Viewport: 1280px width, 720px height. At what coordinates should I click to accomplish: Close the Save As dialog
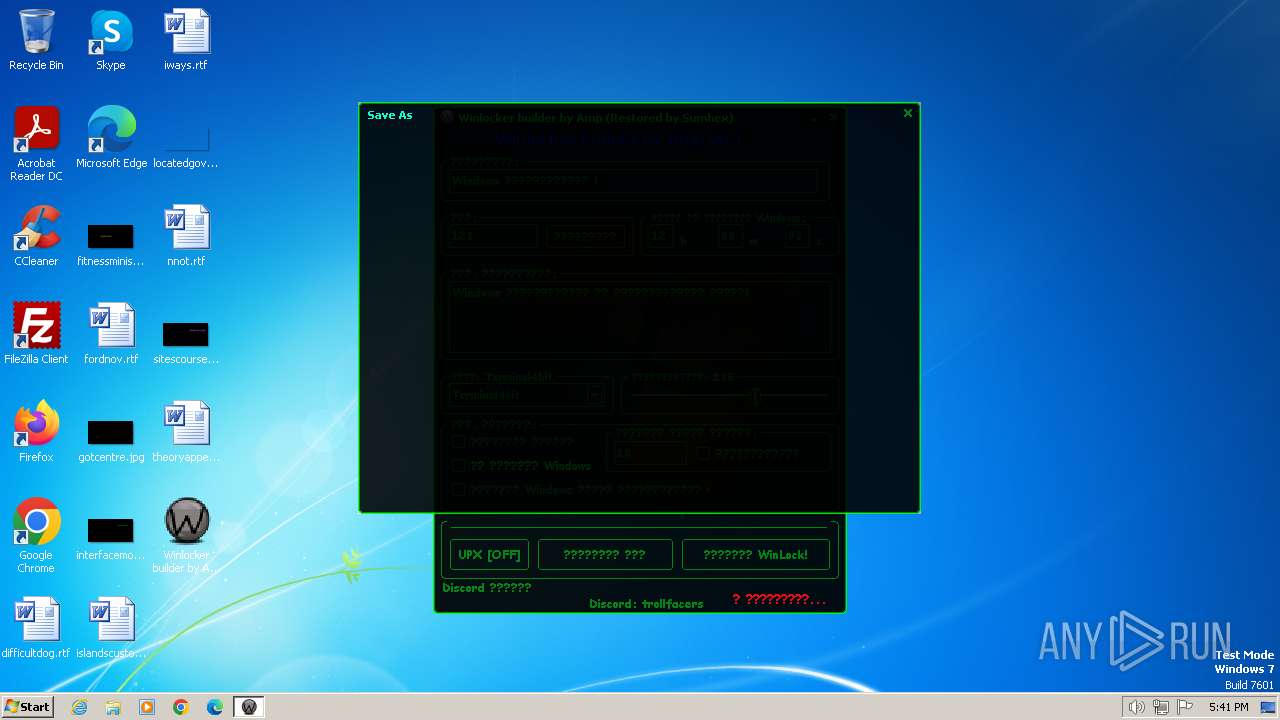point(907,113)
